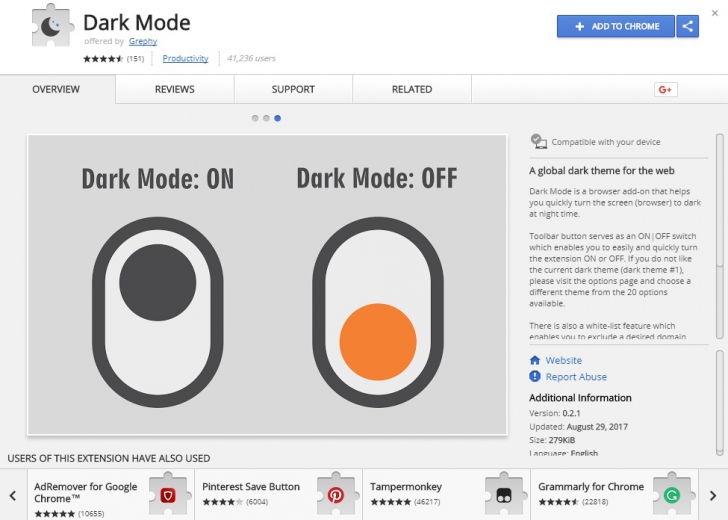Image resolution: width=728 pixels, height=520 pixels.
Task: Click the share icon button
Action: pyautogui.click(x=688, y=26)
